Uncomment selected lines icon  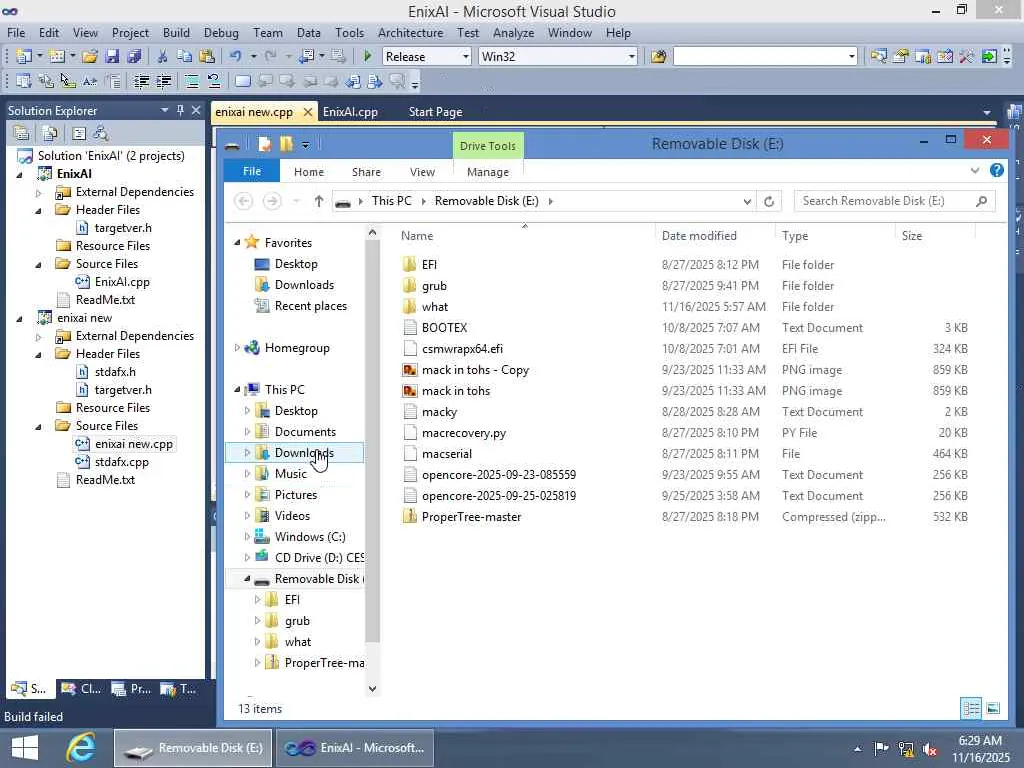click(x=214, y=82)
